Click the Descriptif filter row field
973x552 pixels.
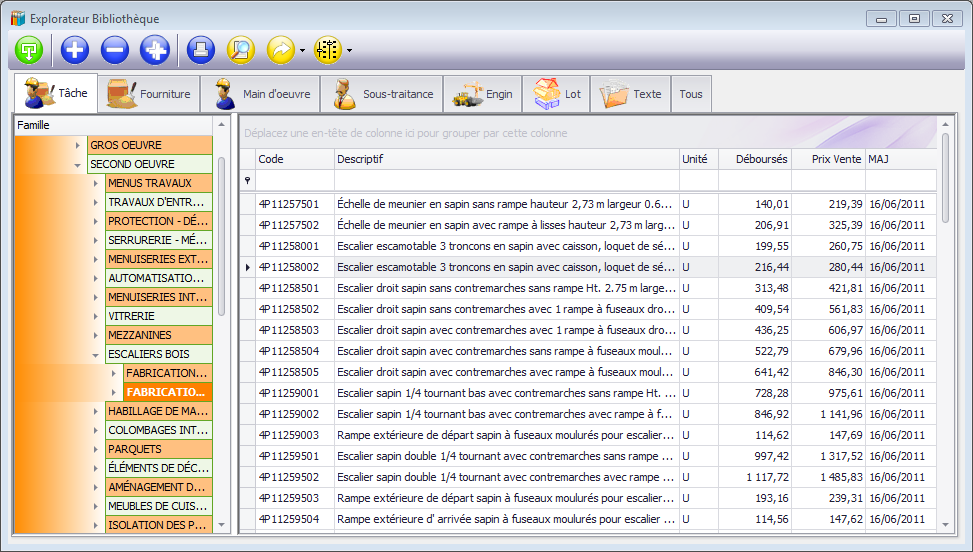pos(506,180)
